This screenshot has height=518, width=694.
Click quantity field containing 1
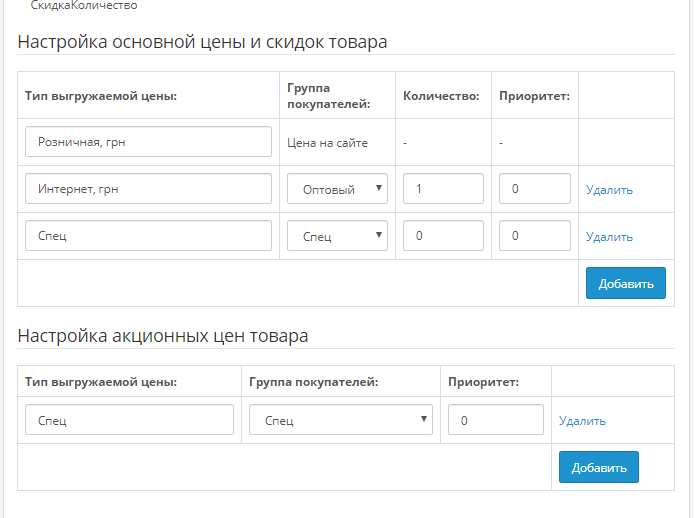click(x=443, y=189)
